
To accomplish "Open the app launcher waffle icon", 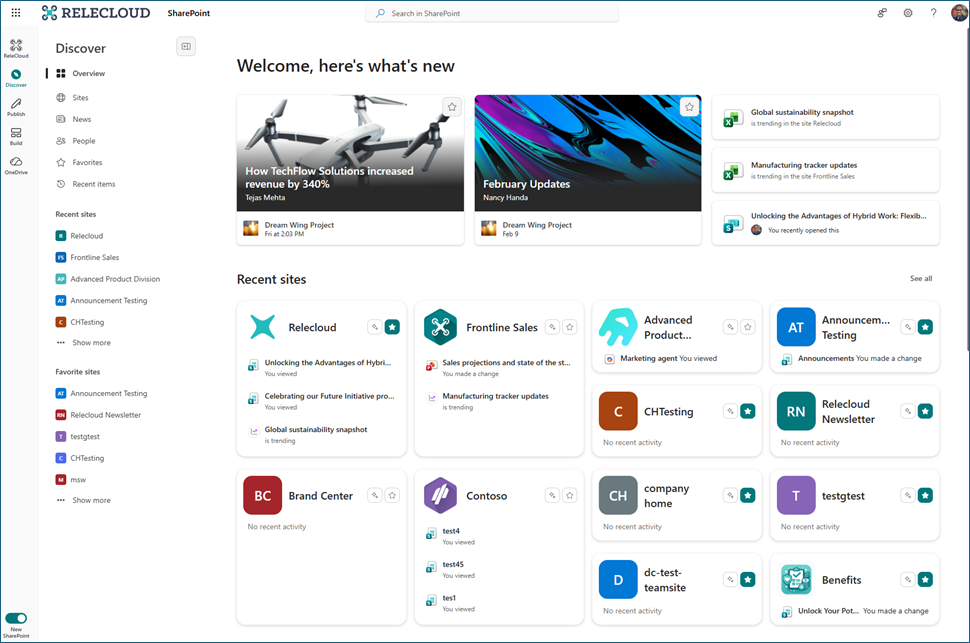I will (16, 13).
